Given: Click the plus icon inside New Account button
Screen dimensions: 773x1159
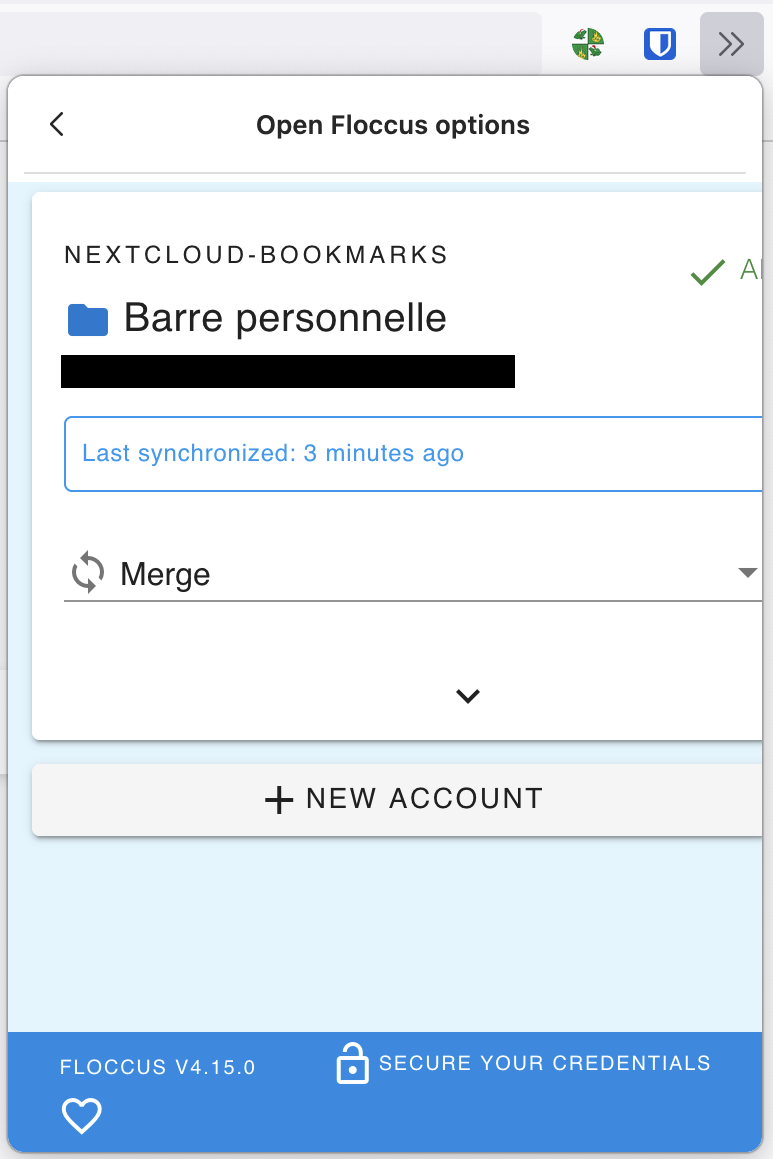Looking at the screenshot, I should (x=279, y=799).
